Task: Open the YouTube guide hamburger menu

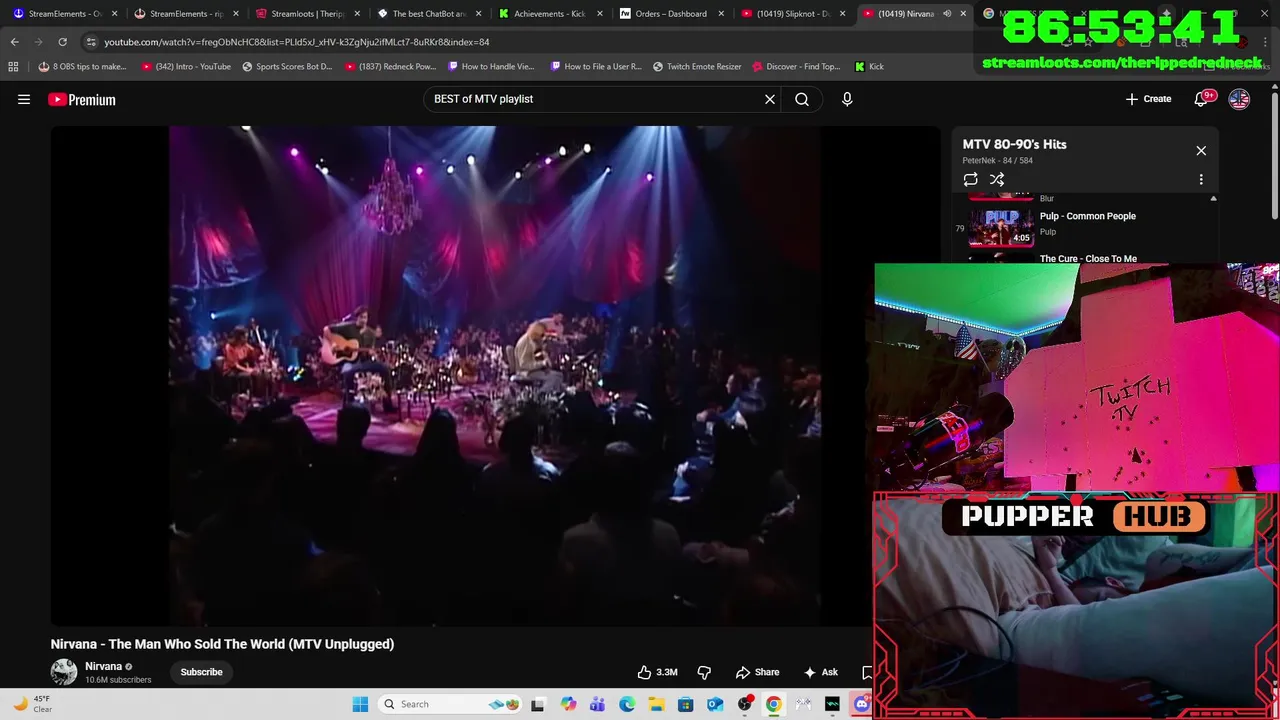Action: tap(24, 99)
